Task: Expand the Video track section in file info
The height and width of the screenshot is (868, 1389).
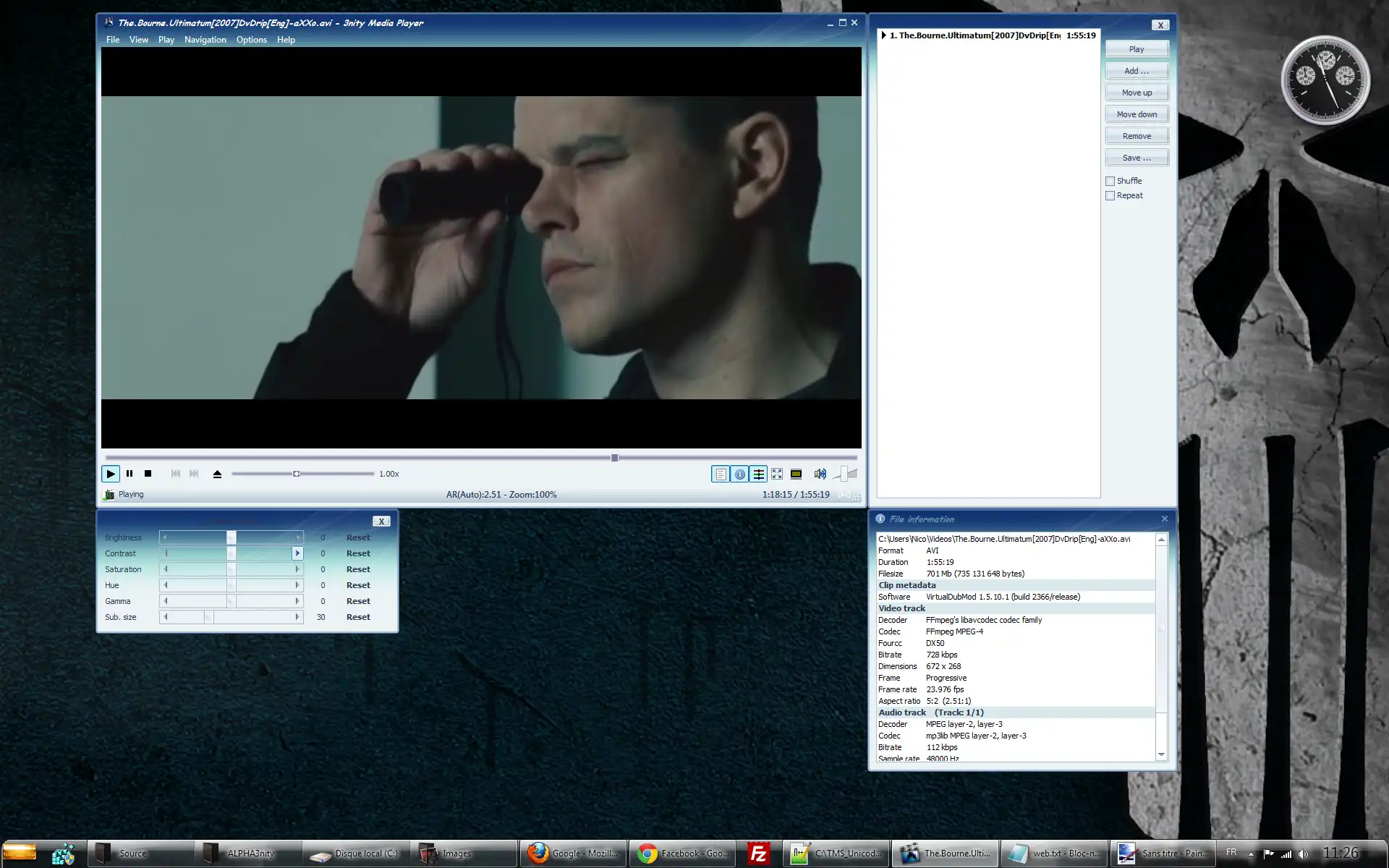Action: point(901,608)
